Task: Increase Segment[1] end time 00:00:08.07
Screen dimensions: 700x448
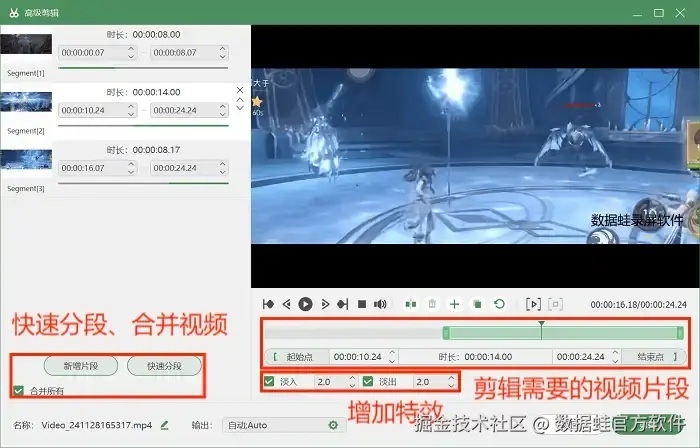Action: point(223,49)
